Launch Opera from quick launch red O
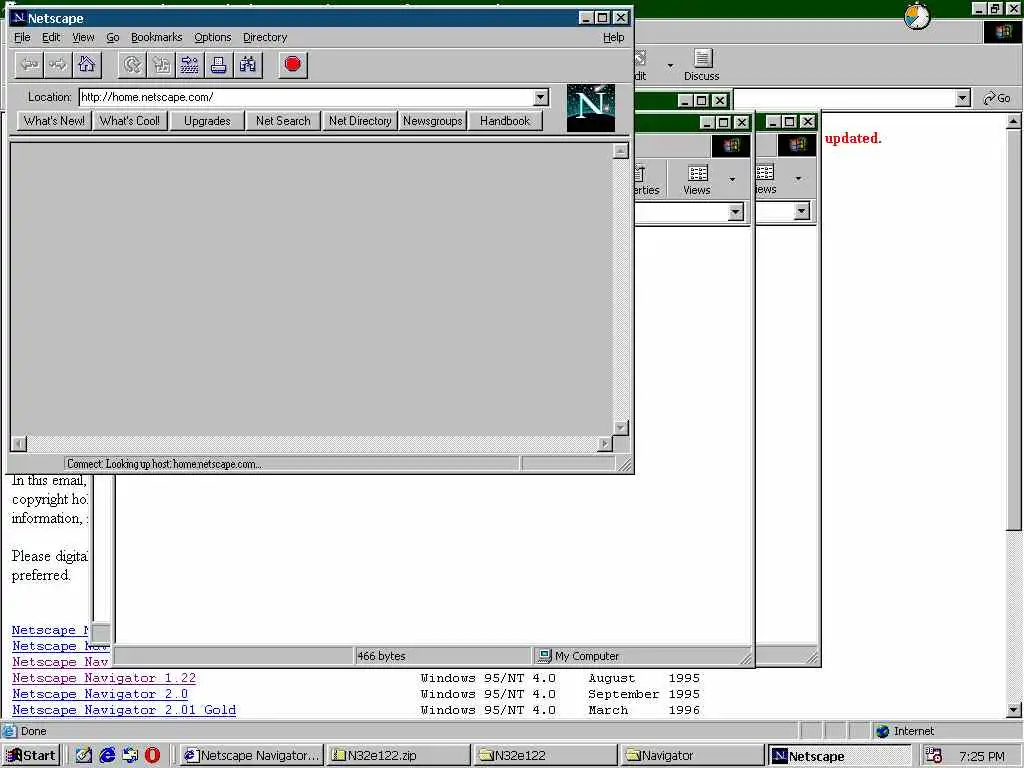 click(x=152, y=756)
